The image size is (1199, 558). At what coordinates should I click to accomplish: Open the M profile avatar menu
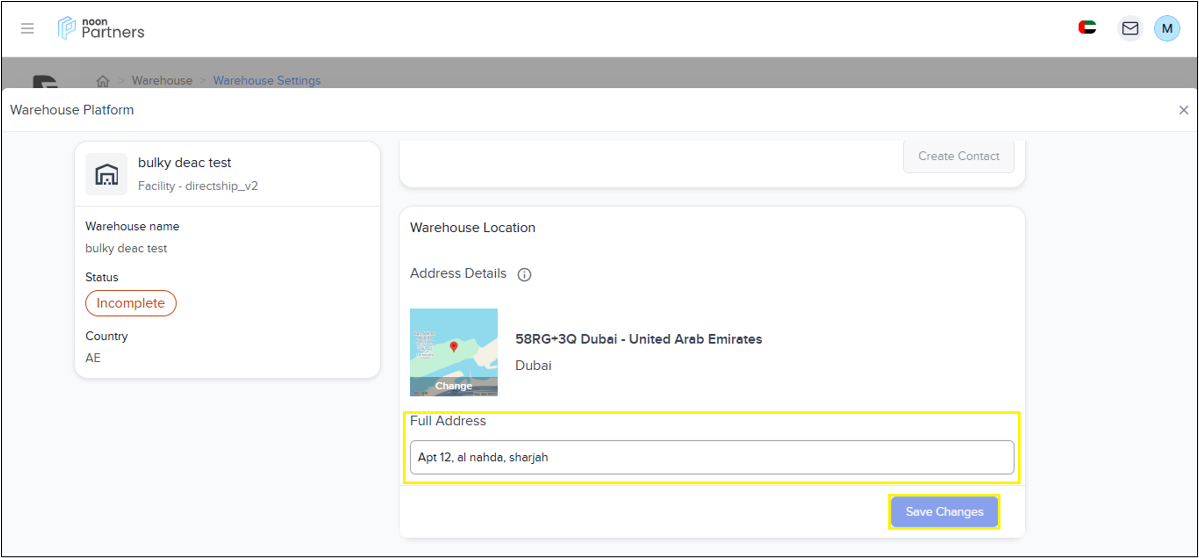(1167, 28)
